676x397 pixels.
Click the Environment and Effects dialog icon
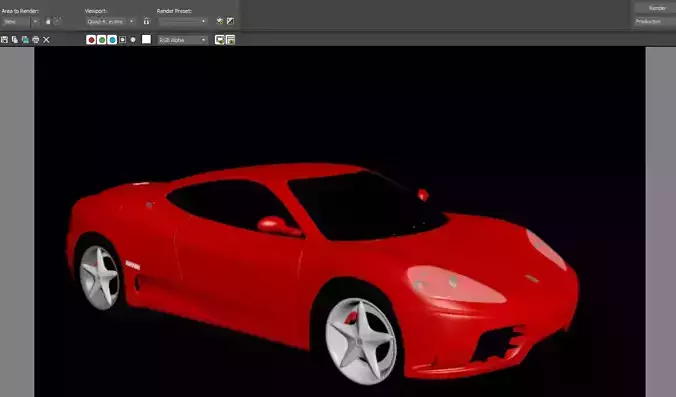[231, 21]
